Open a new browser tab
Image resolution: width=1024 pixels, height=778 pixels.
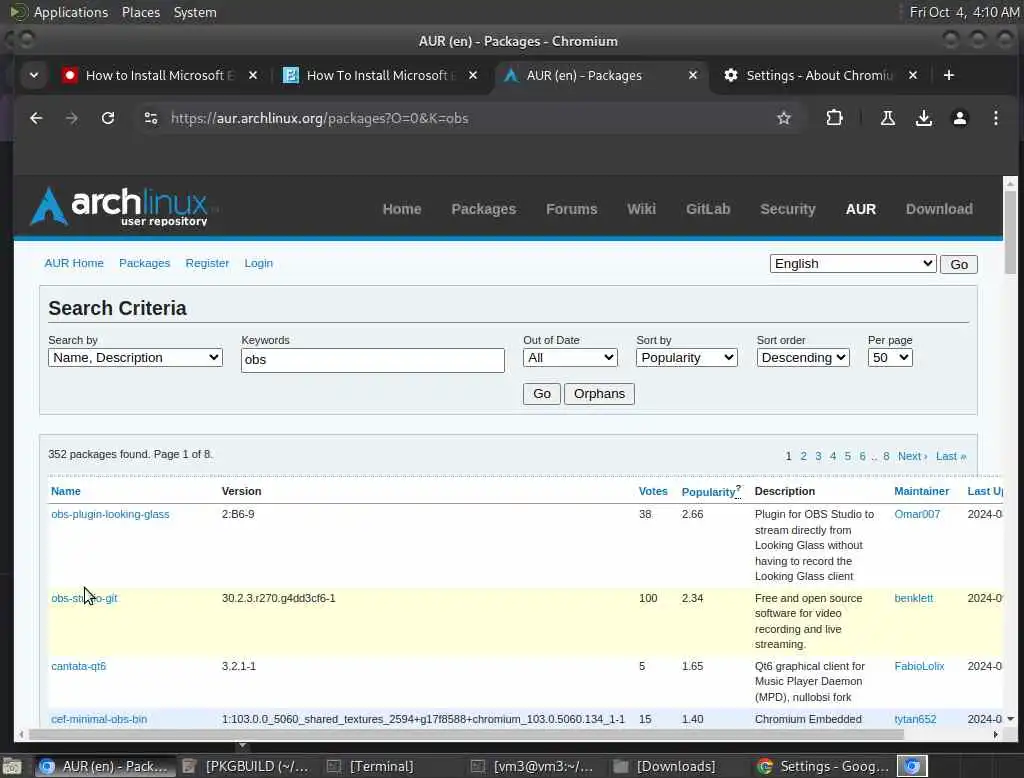point(949,75)
